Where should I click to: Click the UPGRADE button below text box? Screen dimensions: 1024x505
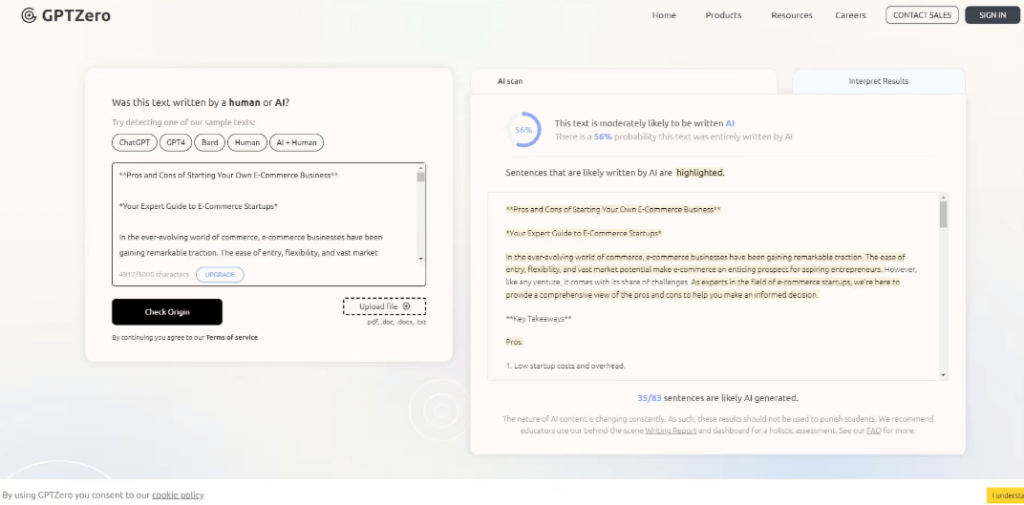(x=219, y=274)
